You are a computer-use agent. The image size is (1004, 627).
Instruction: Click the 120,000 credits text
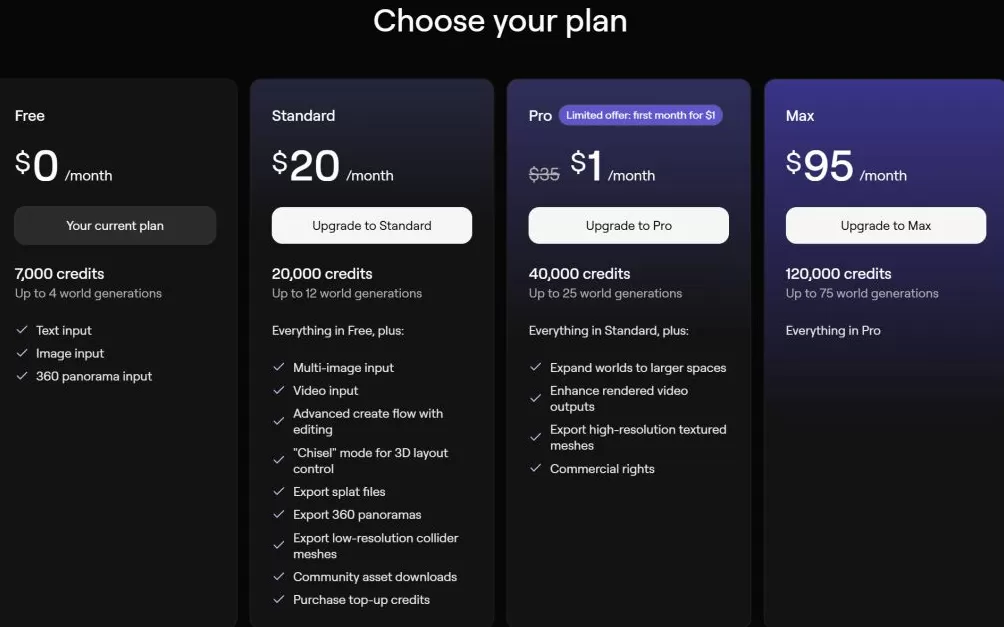pos(838,274)
